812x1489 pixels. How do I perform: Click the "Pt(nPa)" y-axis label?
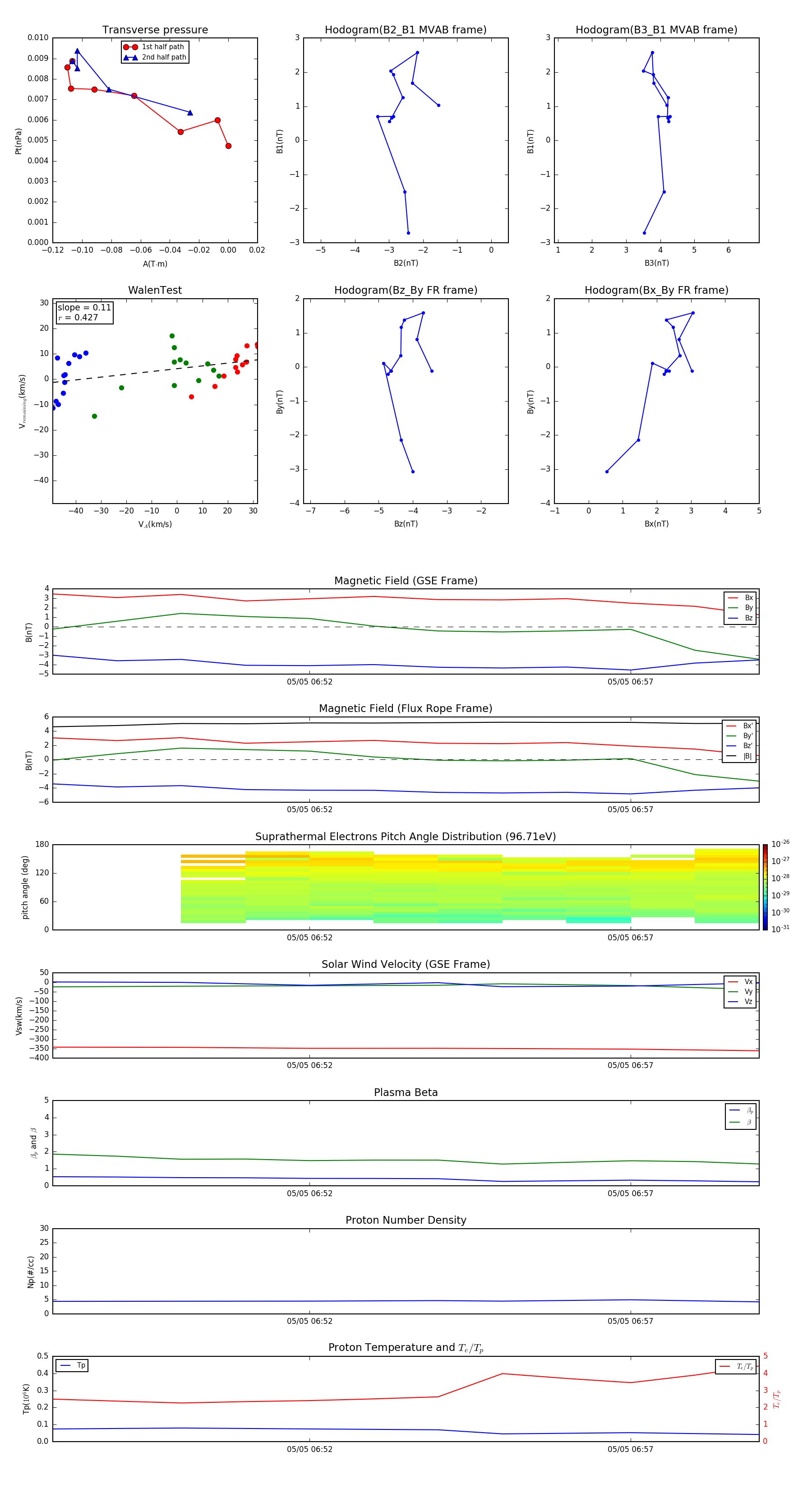coord(18,140)
